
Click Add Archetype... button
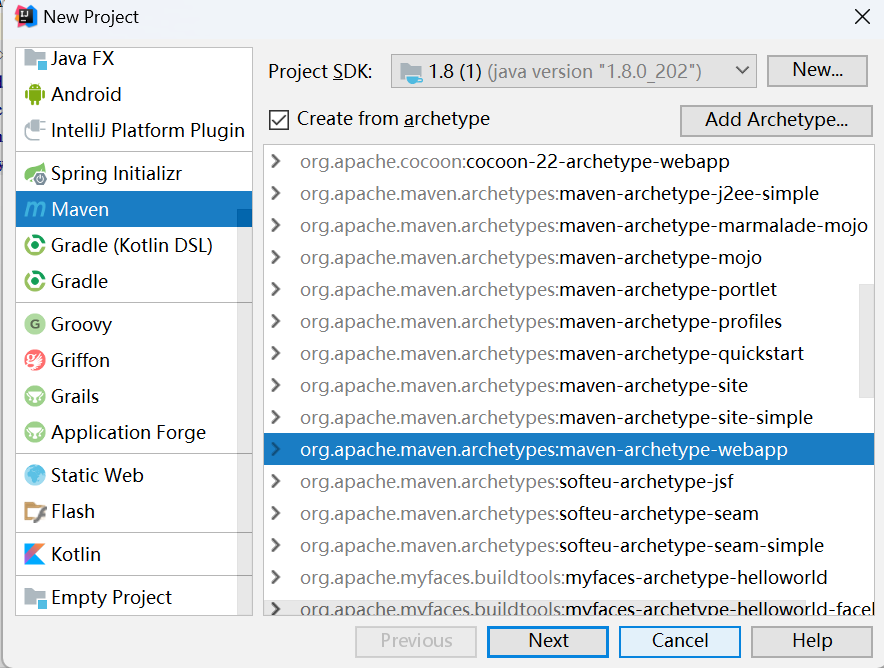[776, 120]
